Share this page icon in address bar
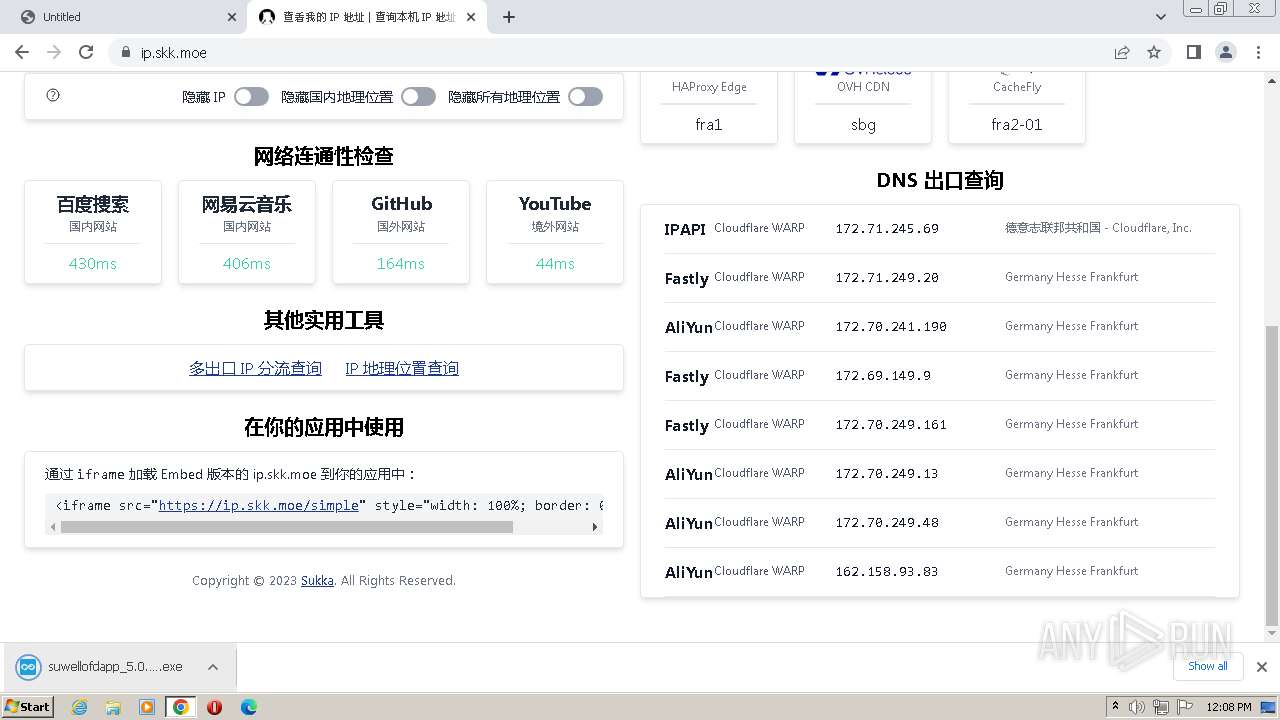The image size is (1280, 720). [x=1122, y=52]
